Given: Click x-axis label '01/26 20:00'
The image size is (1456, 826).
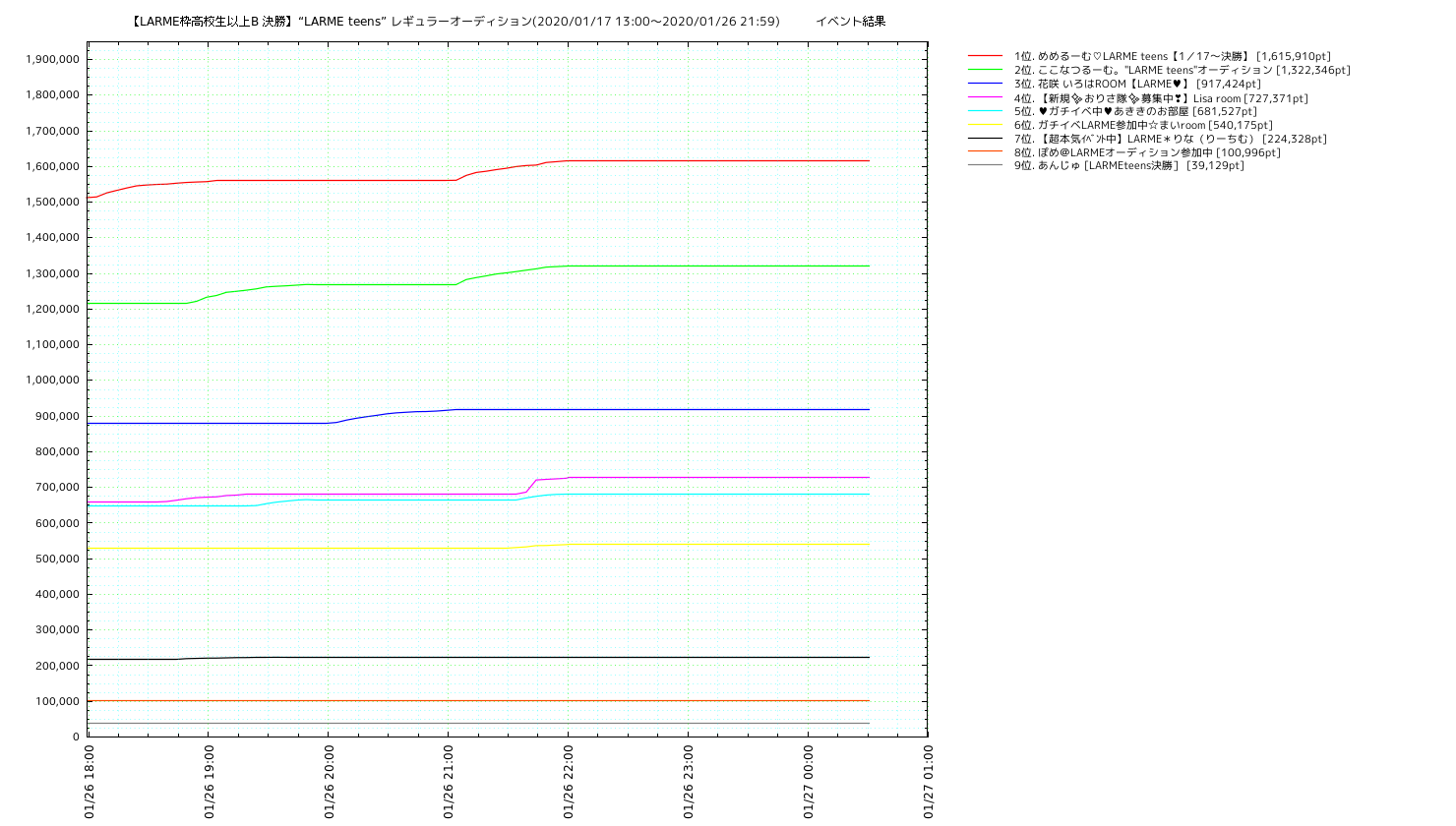Looking at the screenshot, I should (330, 782).
